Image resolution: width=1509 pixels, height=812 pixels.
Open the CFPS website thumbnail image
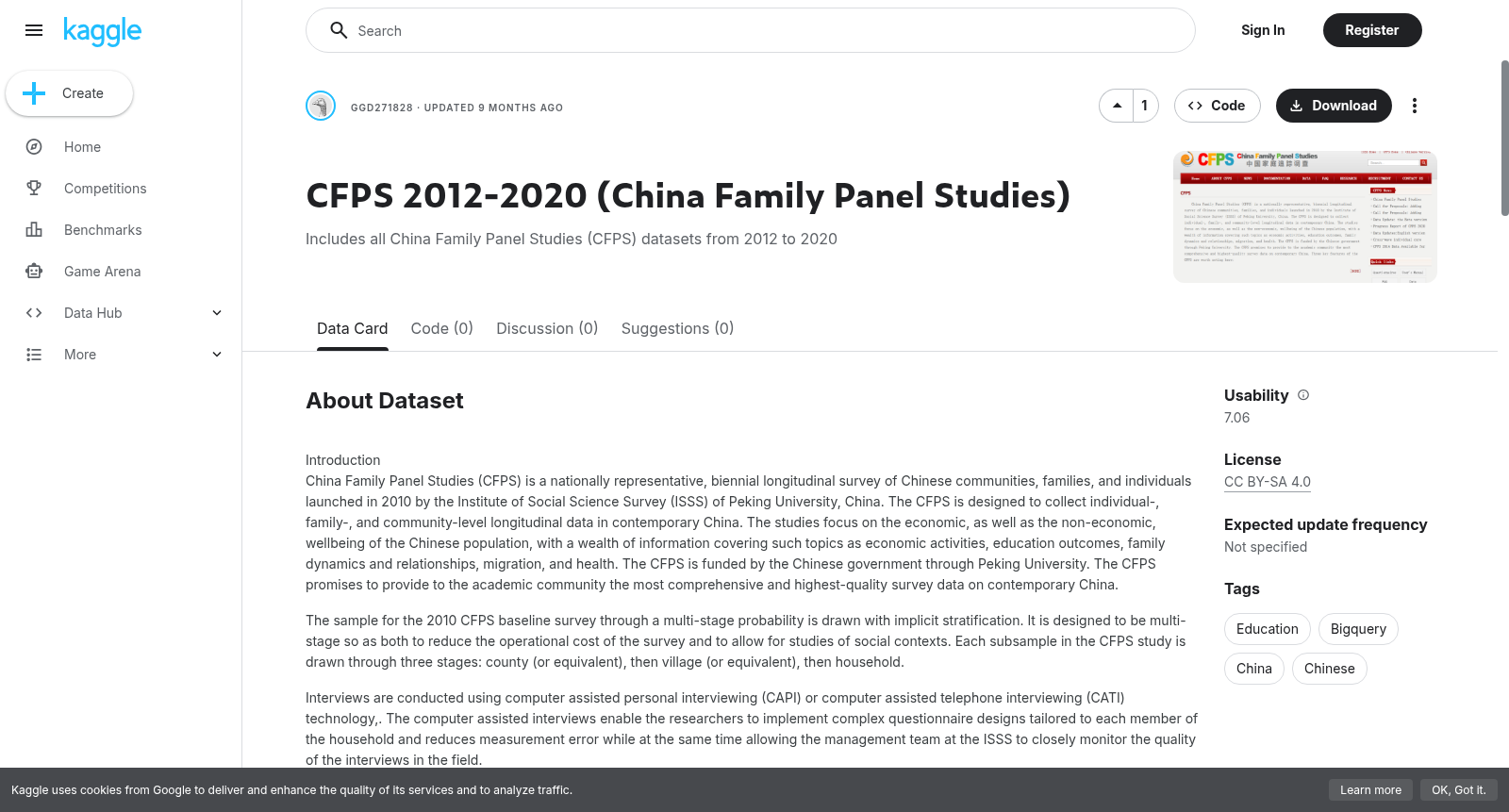click(1305, 216)
